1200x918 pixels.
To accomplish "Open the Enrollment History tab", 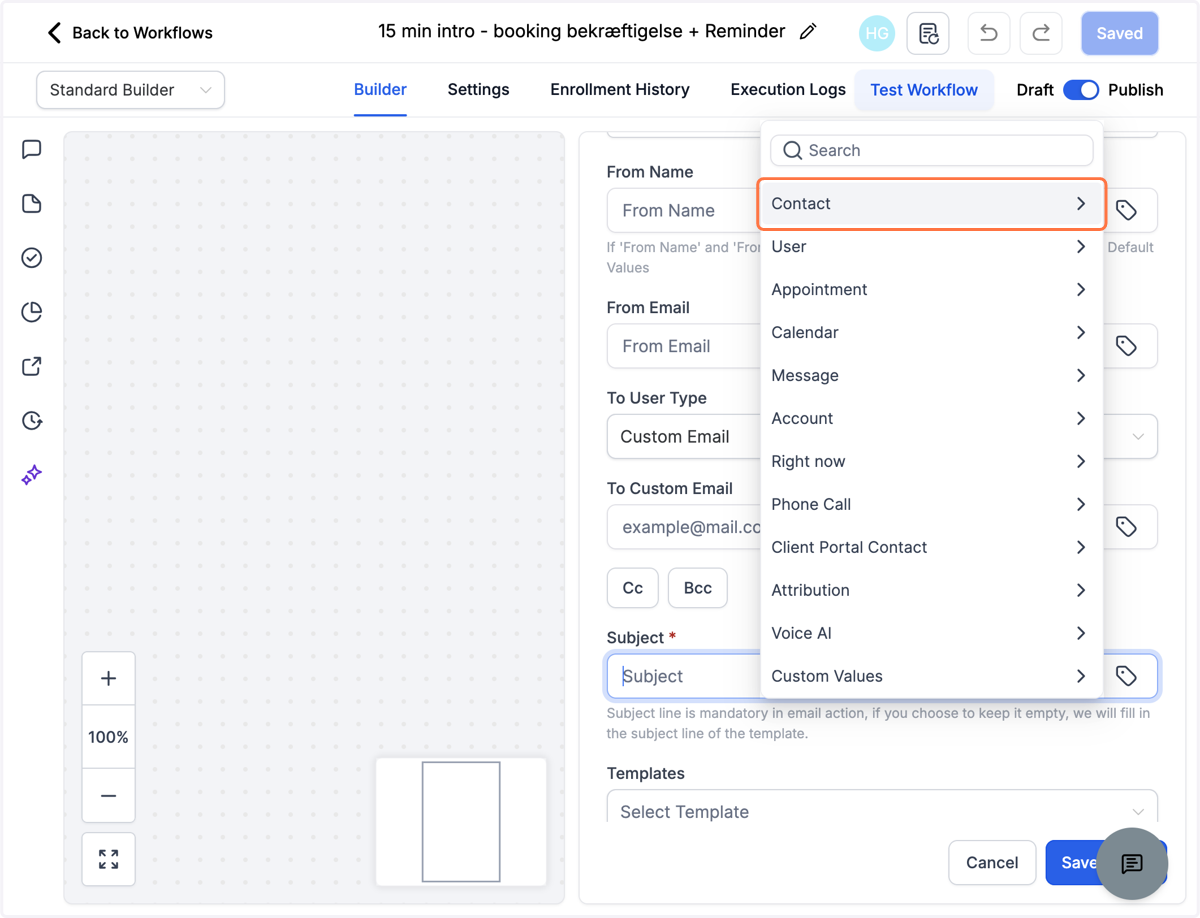I will pos(620,90).
